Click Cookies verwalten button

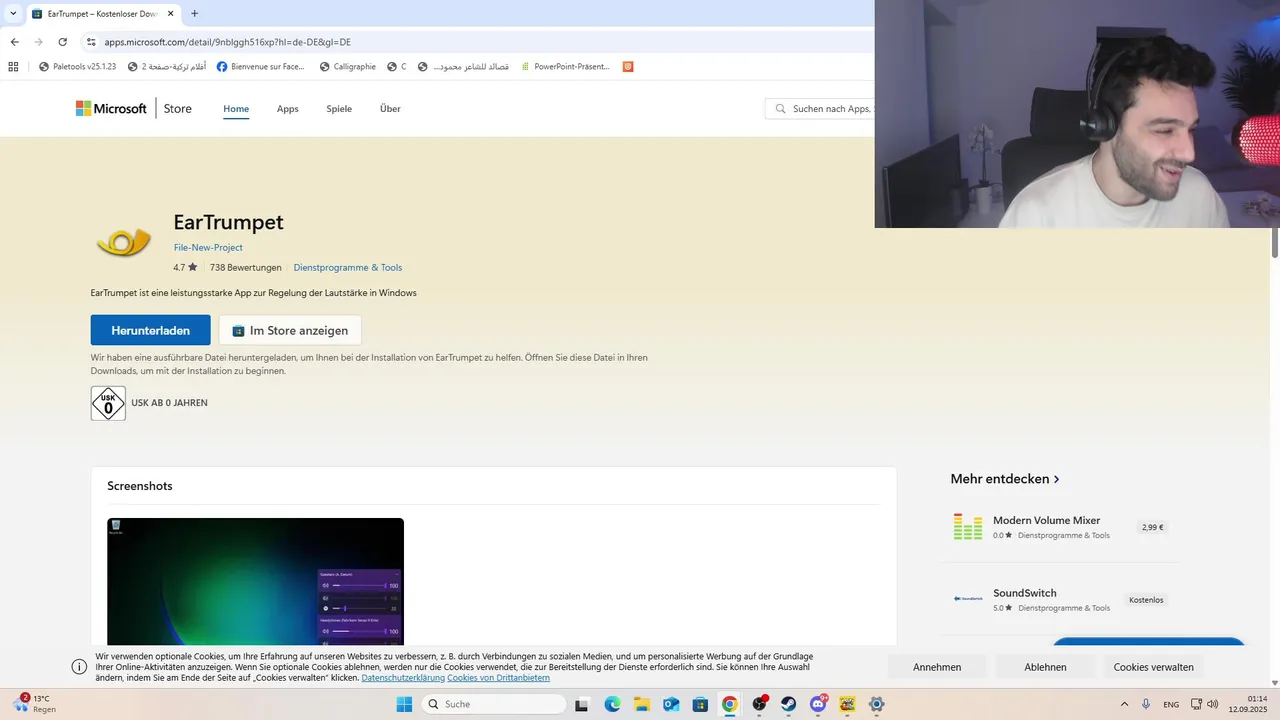(x=1153, y=667)
